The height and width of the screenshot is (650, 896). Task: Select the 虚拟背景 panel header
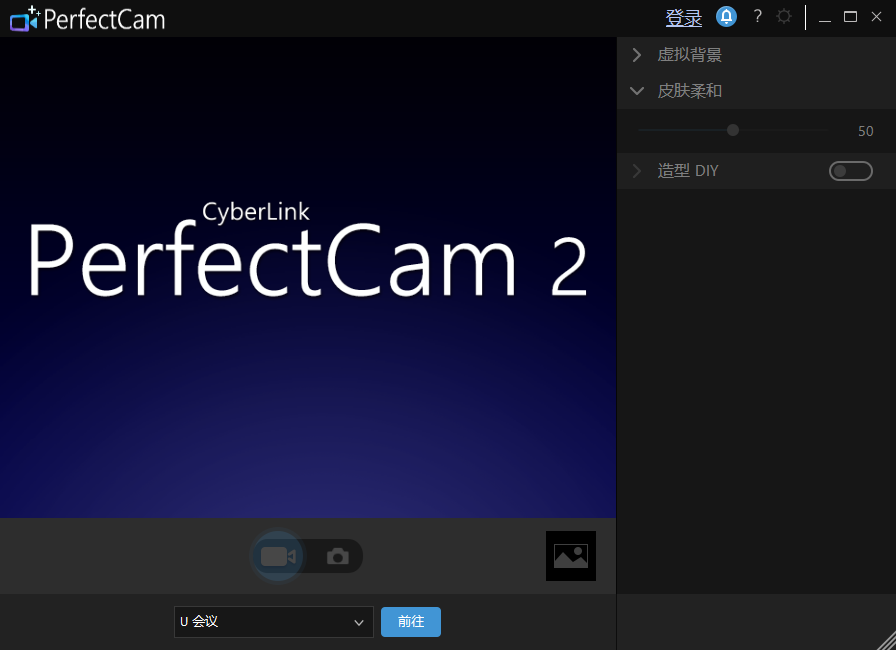click(689, 55)
